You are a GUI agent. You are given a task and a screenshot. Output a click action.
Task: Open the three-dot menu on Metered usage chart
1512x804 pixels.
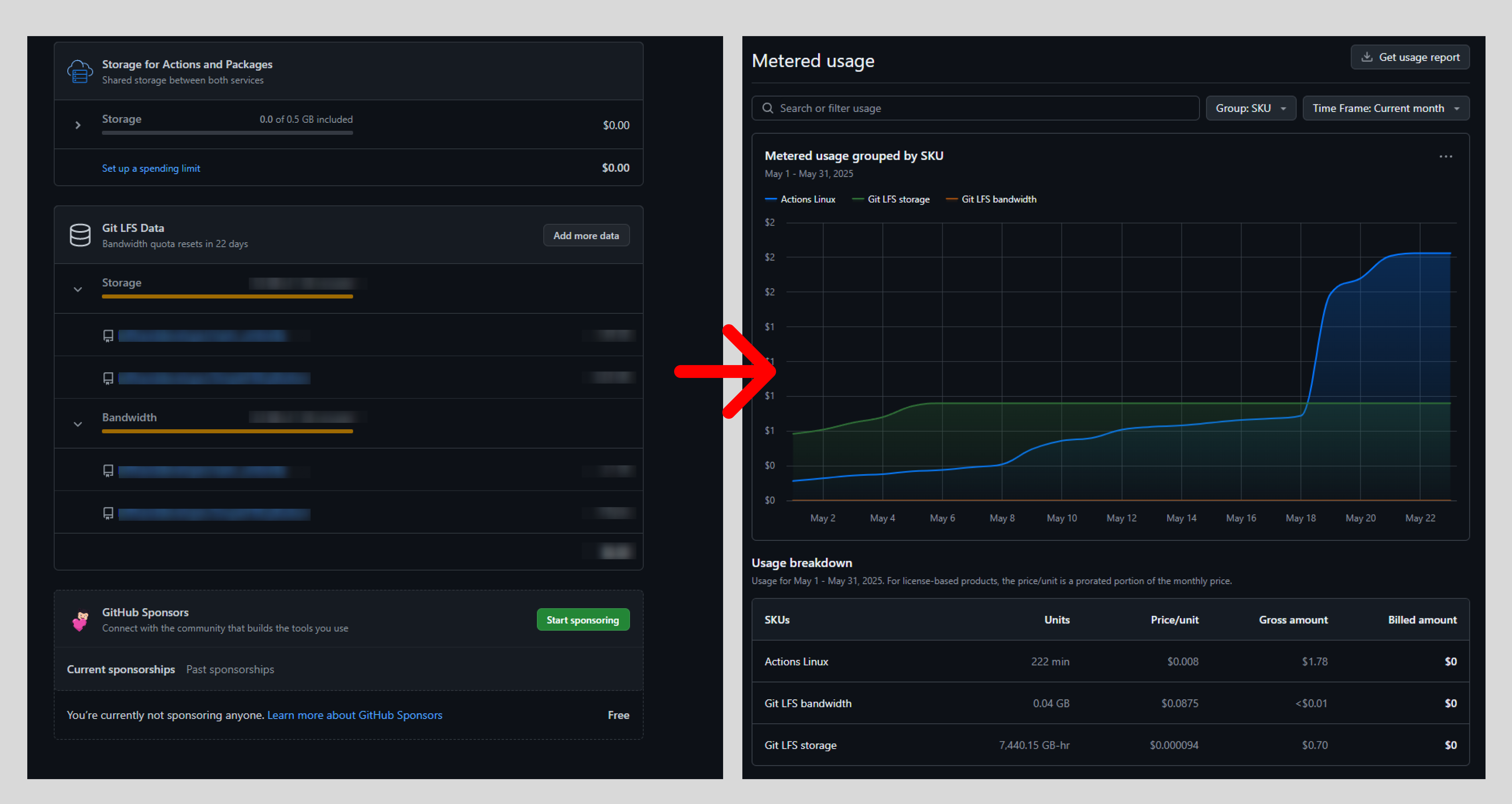tap(1446, 157)
